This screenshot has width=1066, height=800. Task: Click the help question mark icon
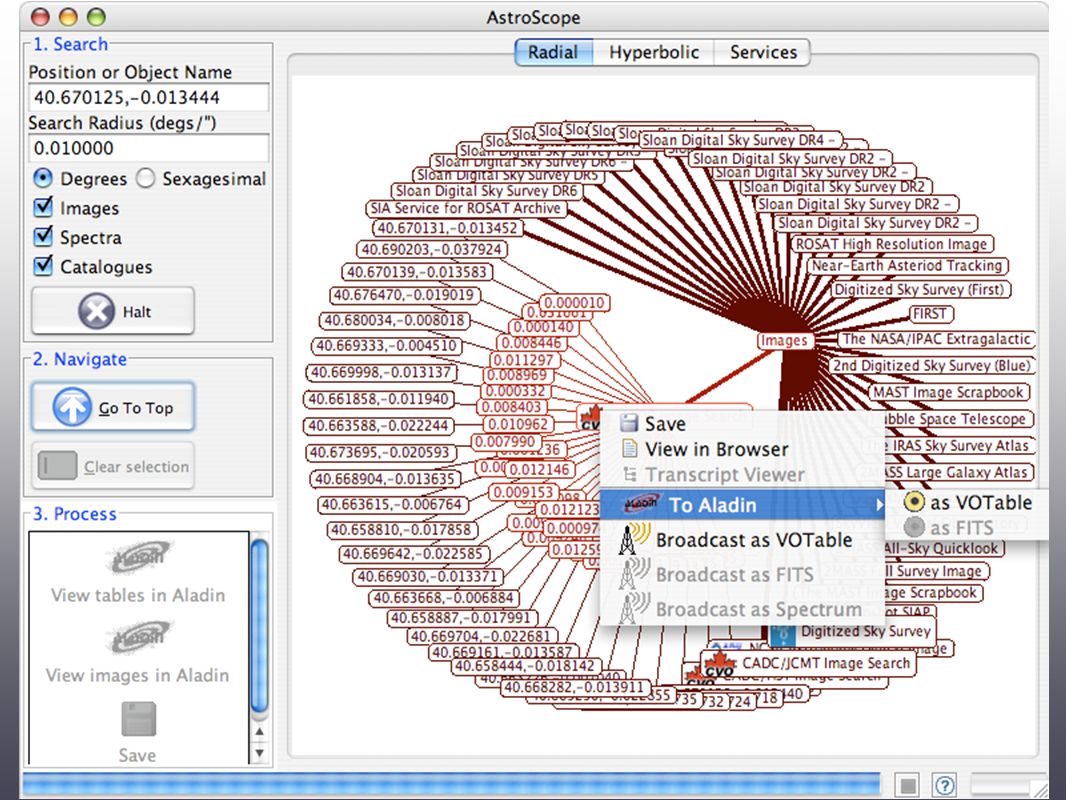pos(944,786)
